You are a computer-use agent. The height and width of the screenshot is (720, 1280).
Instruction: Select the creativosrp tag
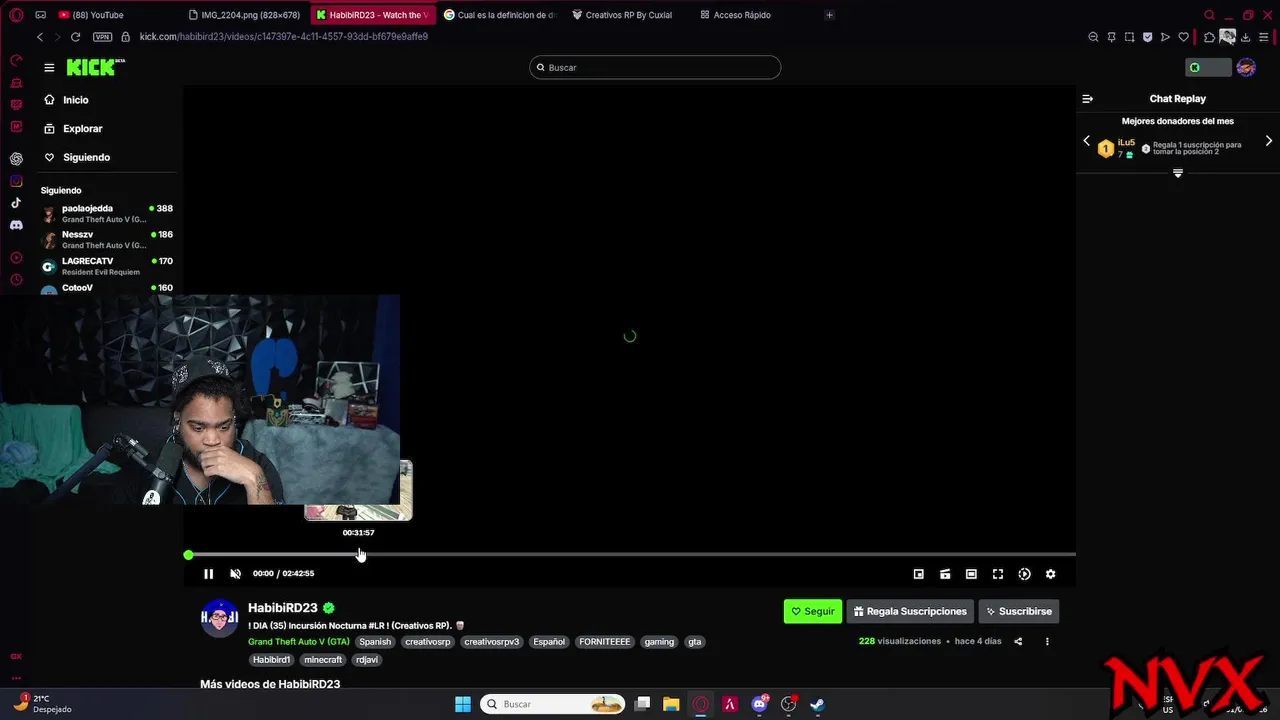[428, 642]
